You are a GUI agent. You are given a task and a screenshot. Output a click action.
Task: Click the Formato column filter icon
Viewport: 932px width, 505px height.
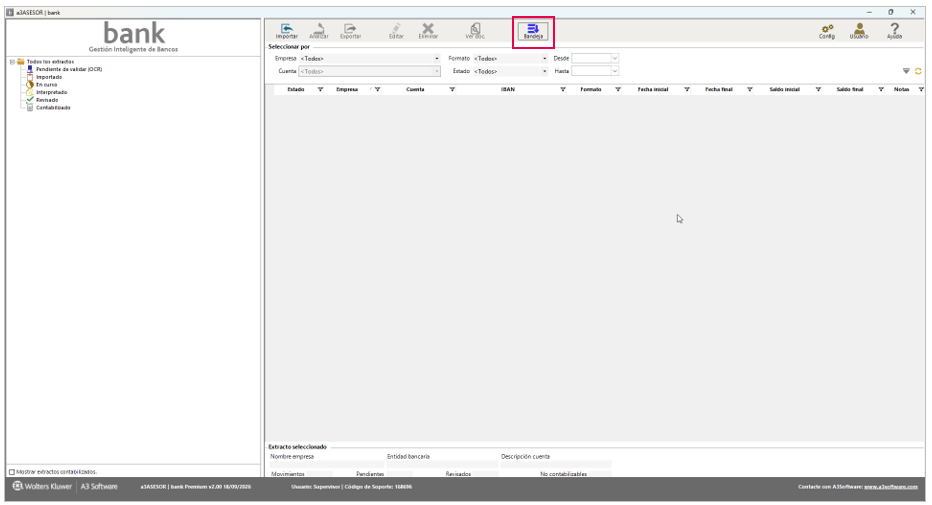coord(618,90)
